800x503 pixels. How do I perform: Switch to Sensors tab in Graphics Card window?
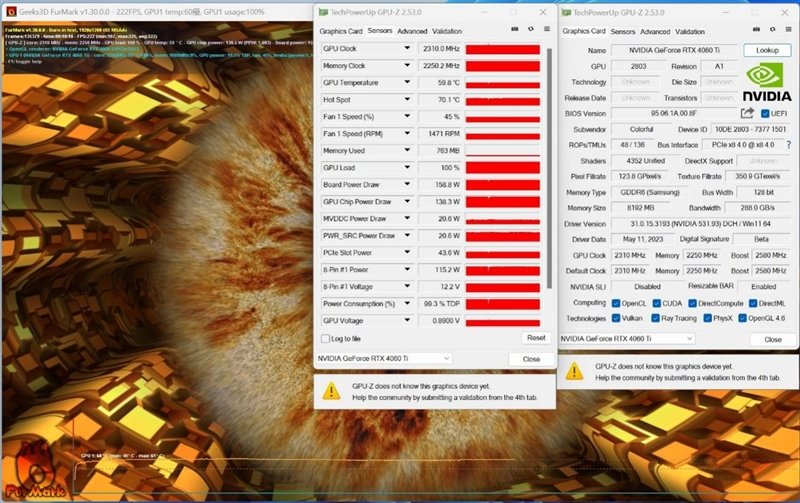623,31
